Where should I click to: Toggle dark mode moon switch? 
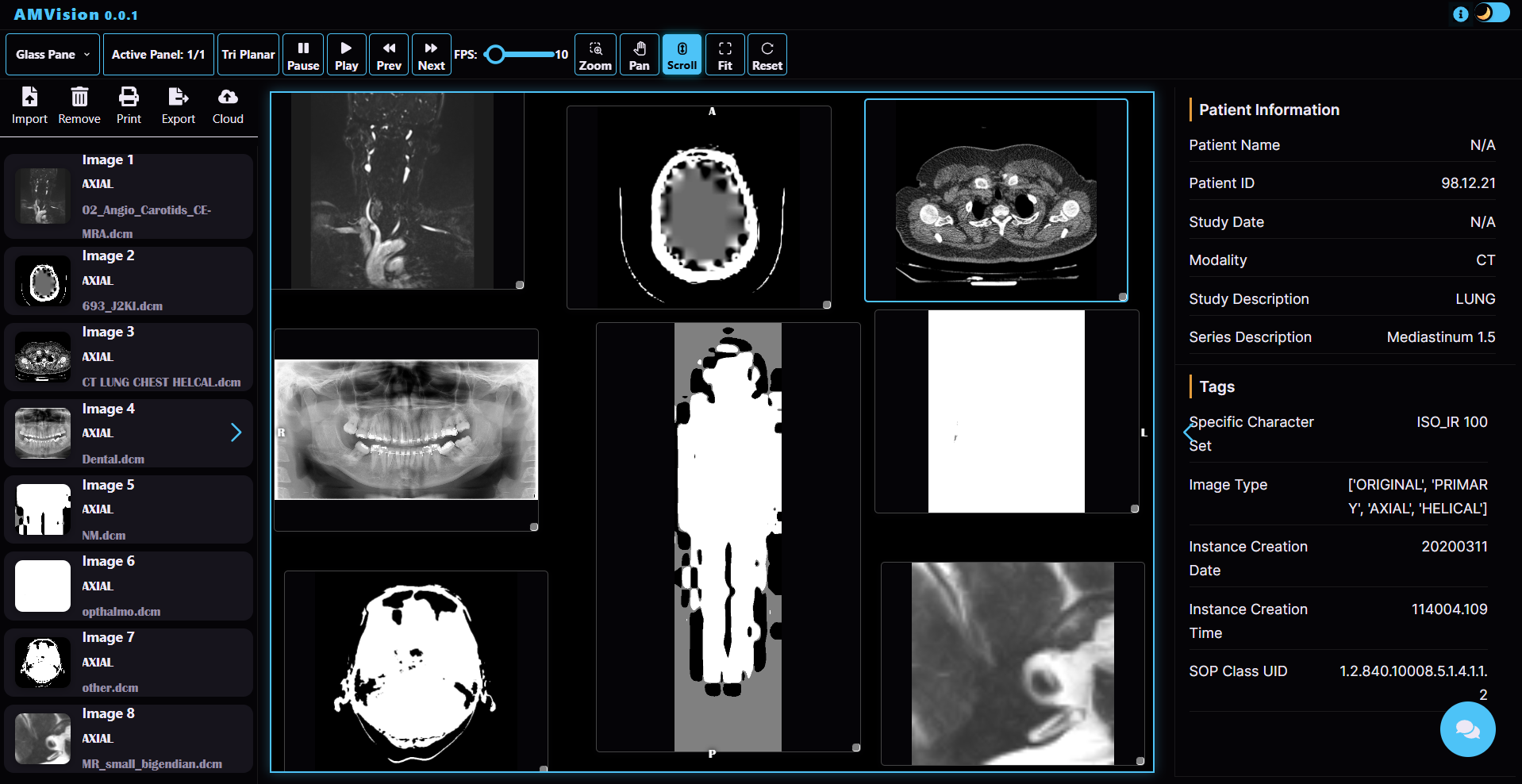point(1493,13)
